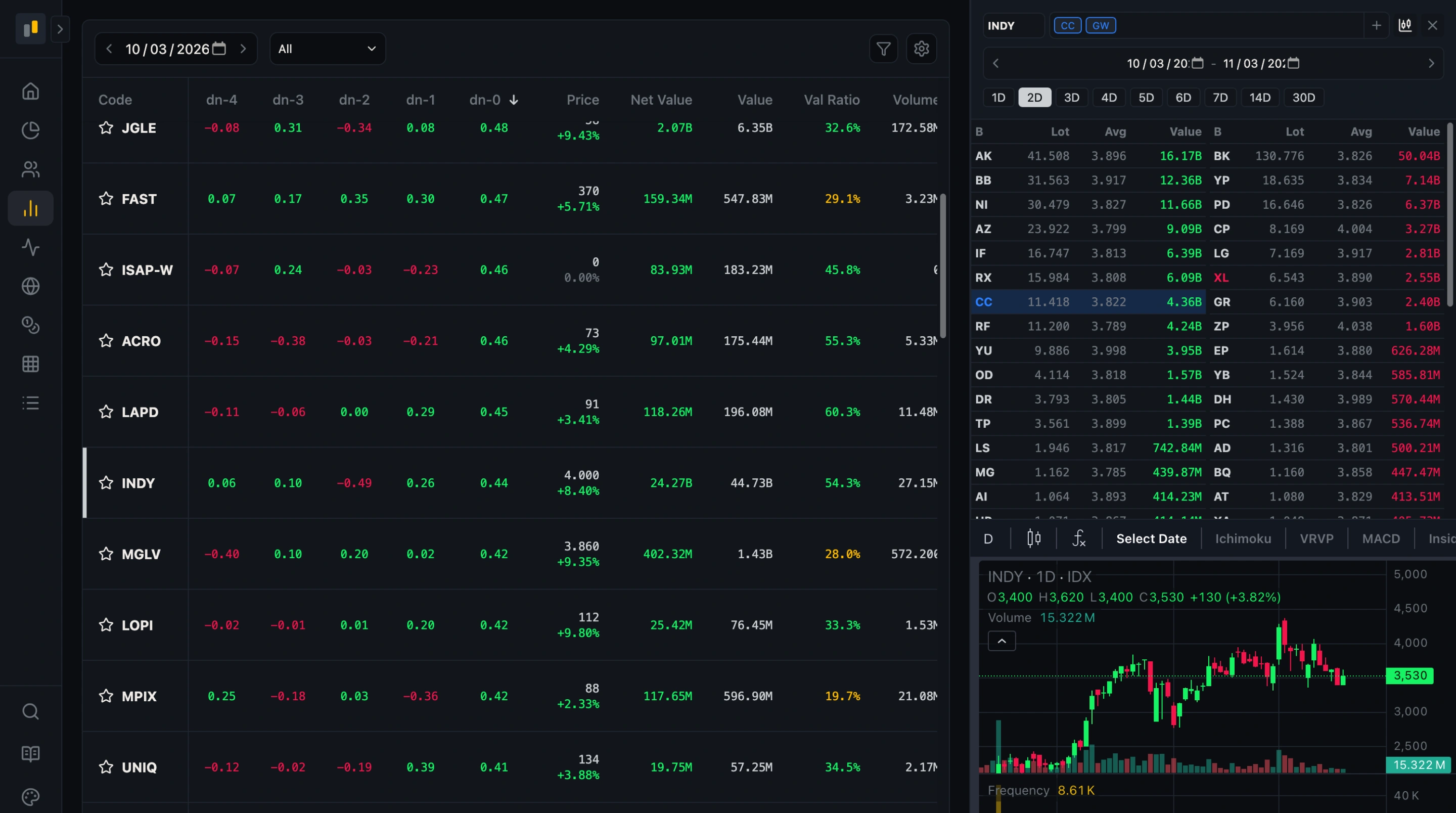Viewport: 1456px width, 813px height.
Task: Click the activity pulse icon in the sidebar
Action: [30, 247]
